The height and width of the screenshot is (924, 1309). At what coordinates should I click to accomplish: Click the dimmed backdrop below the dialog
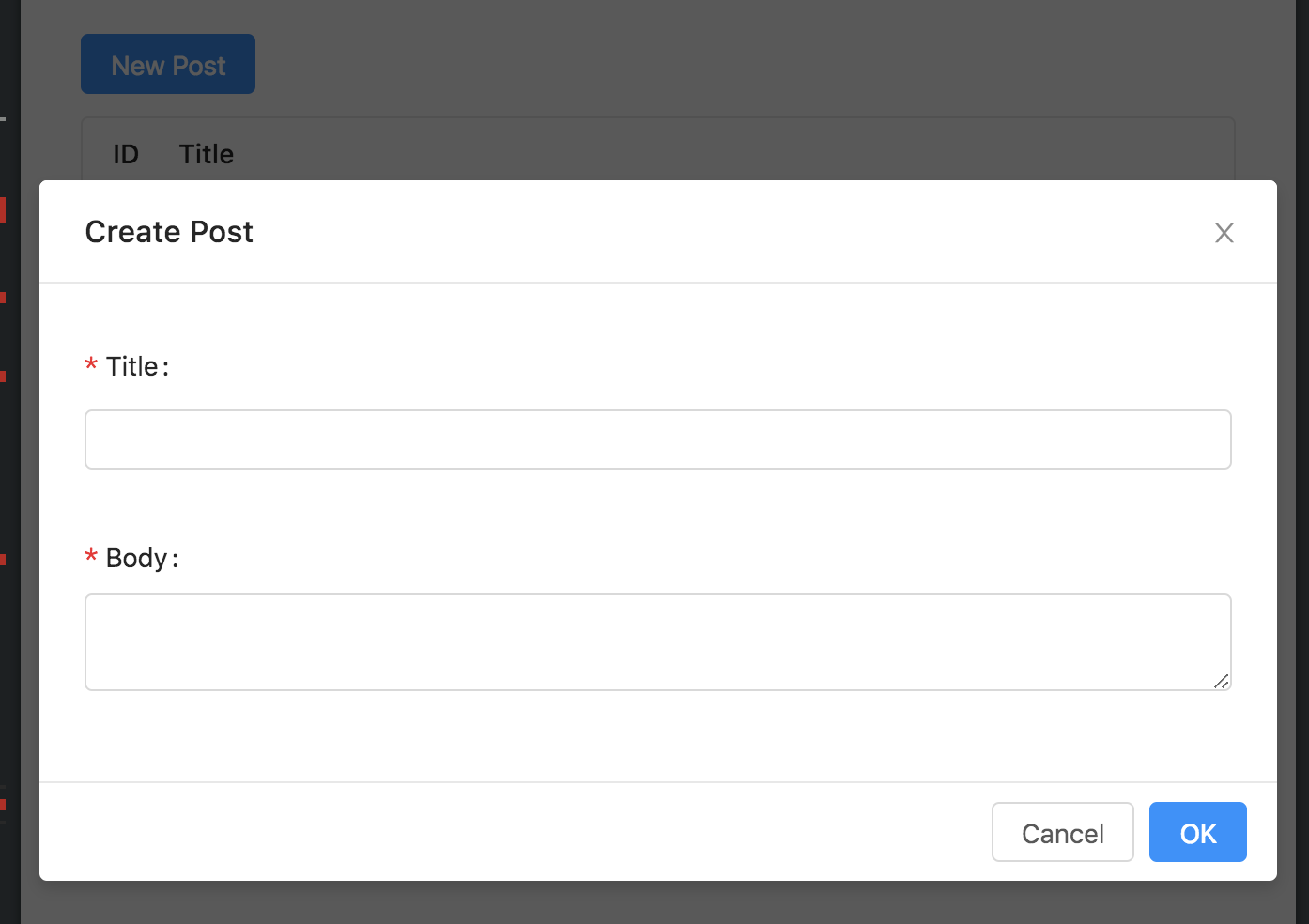[657, 903]
